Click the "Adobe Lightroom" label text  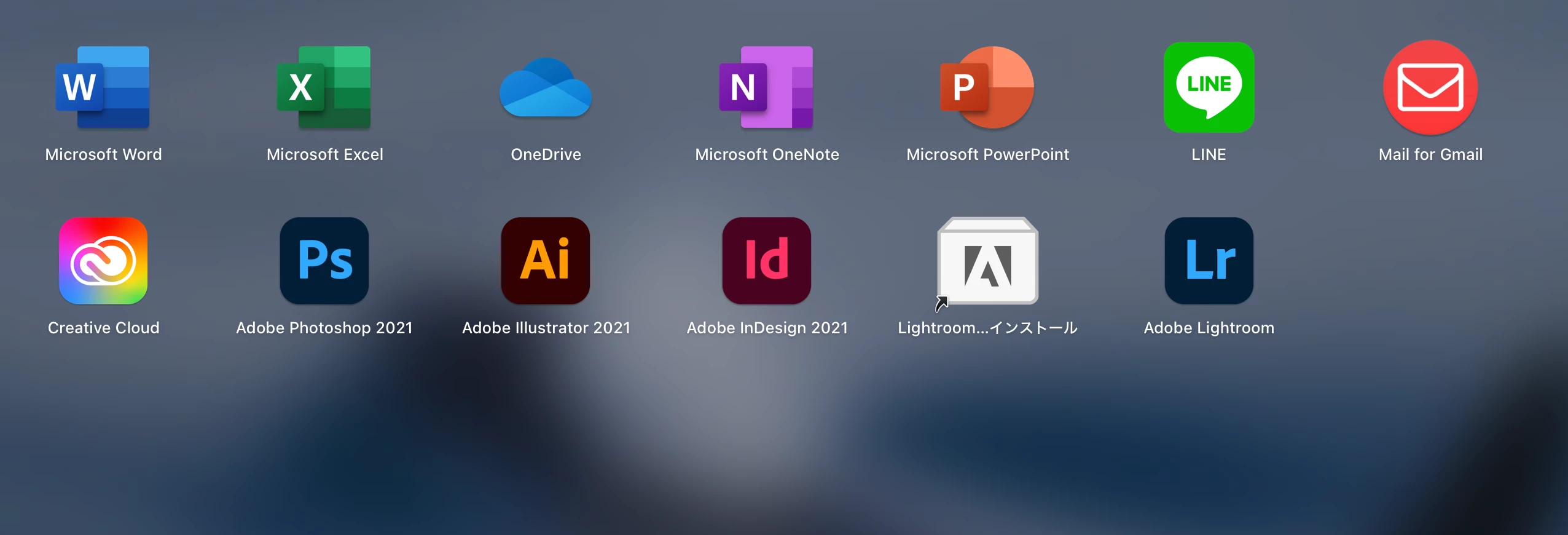[x=1209, y=328]
